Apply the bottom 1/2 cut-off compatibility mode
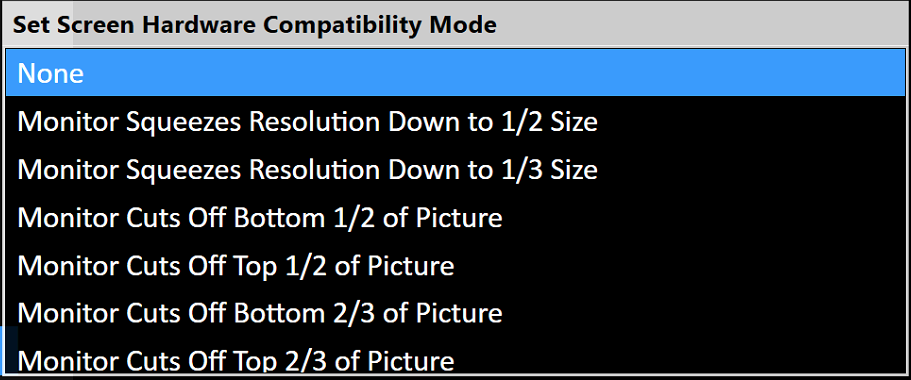The height and width of the screenshot is (380, 911). [x=456, y=217]
